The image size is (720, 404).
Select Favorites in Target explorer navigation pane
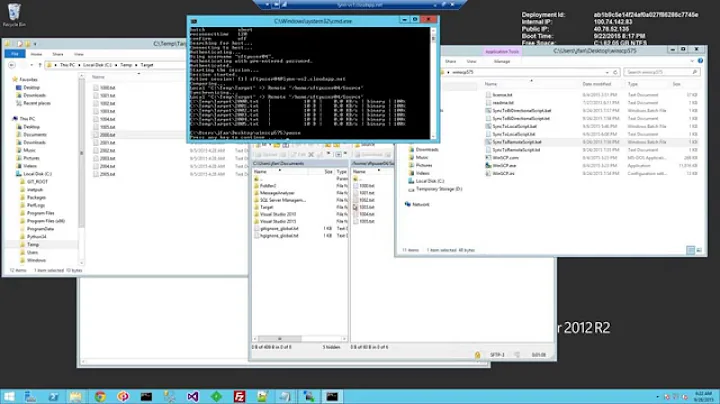[28, 79]
